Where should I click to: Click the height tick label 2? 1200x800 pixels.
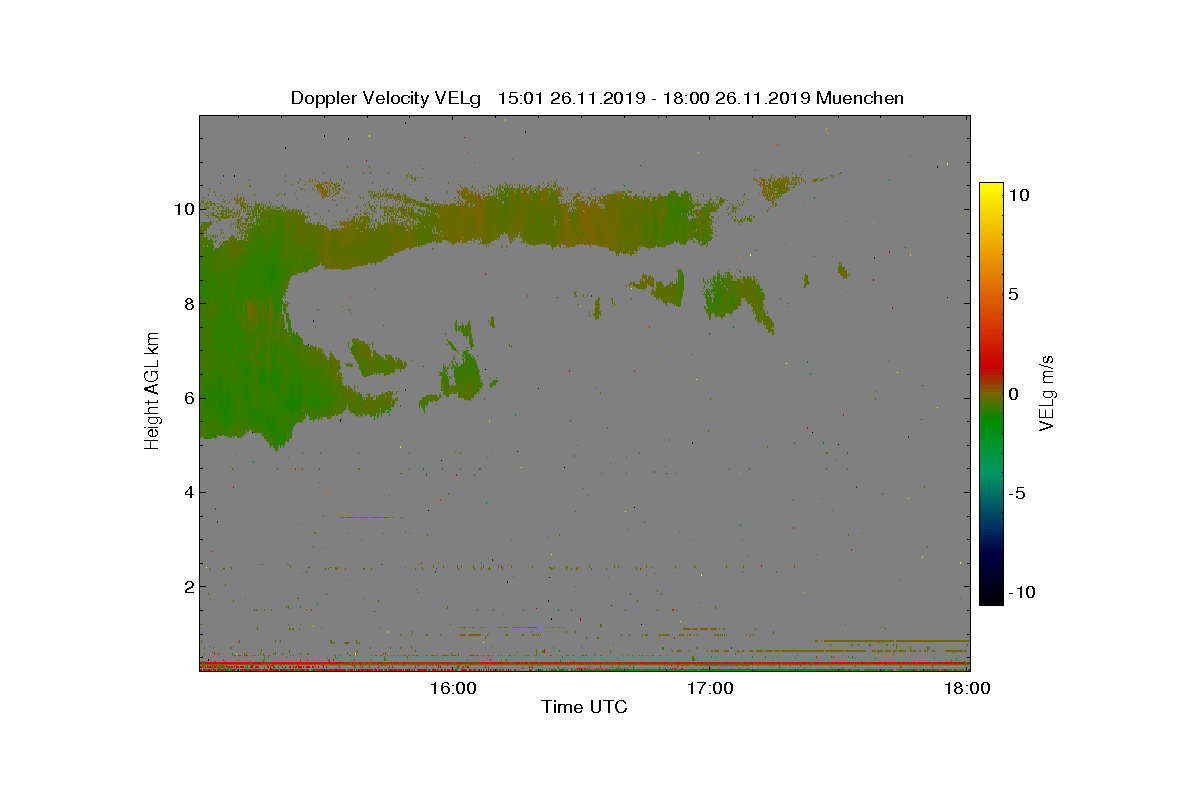[188, 586]
